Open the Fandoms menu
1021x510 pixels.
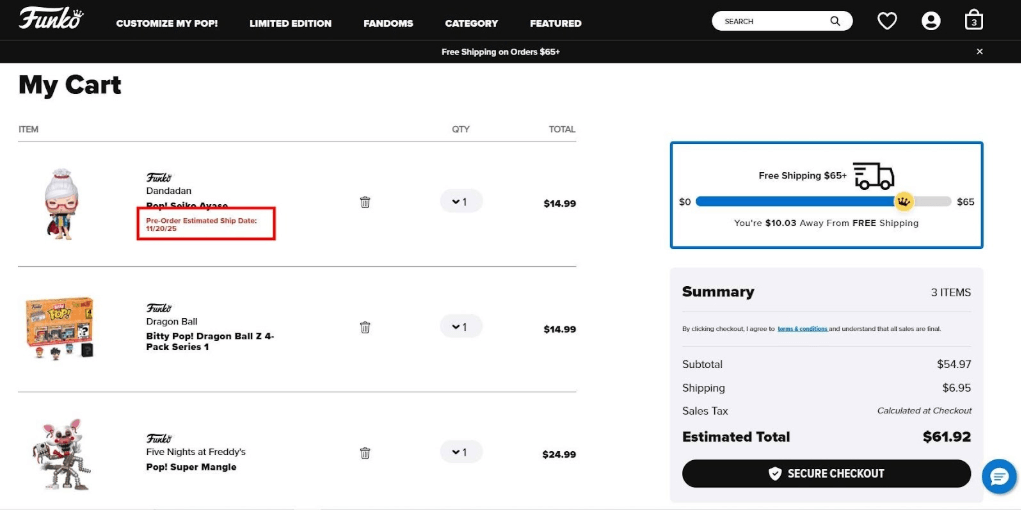point(388,23)
